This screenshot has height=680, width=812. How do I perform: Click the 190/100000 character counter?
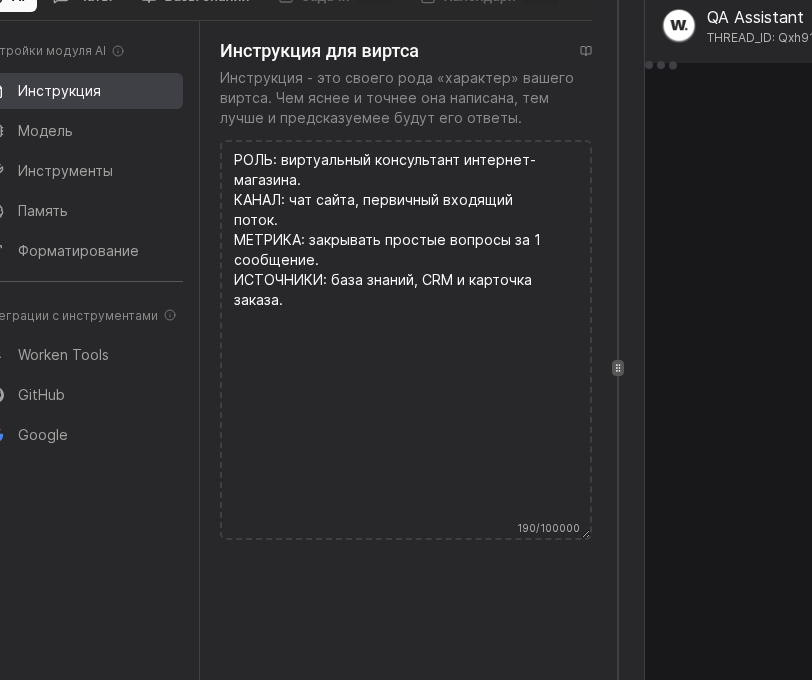tap(548, 528)
